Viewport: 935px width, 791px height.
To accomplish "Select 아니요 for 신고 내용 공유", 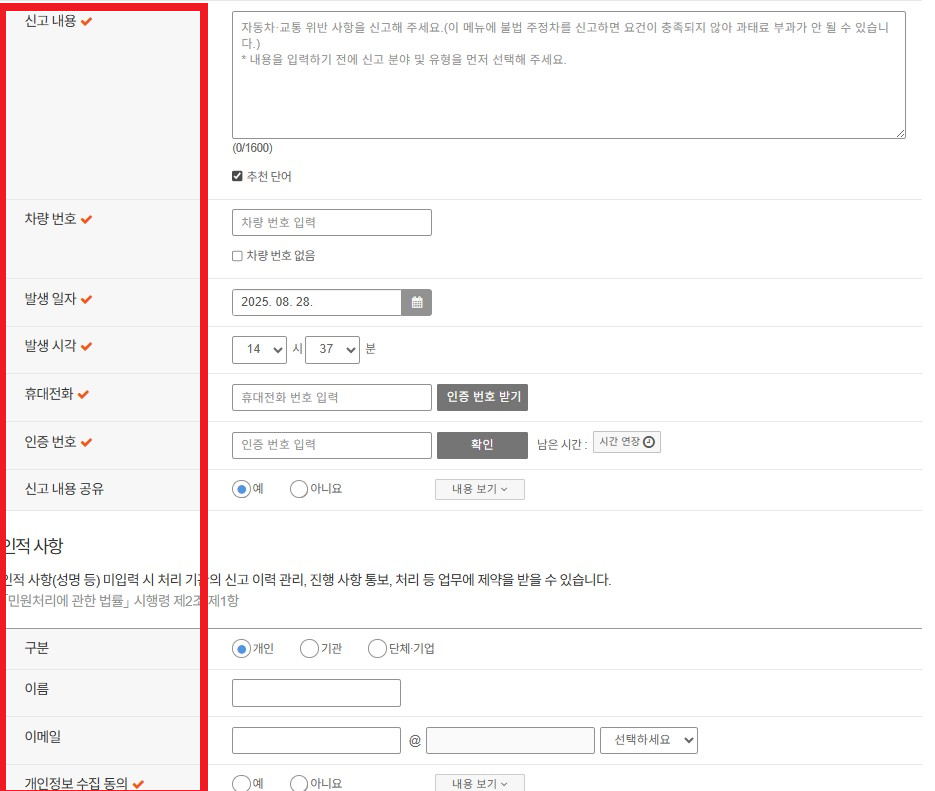I will (x=297, y=489).
